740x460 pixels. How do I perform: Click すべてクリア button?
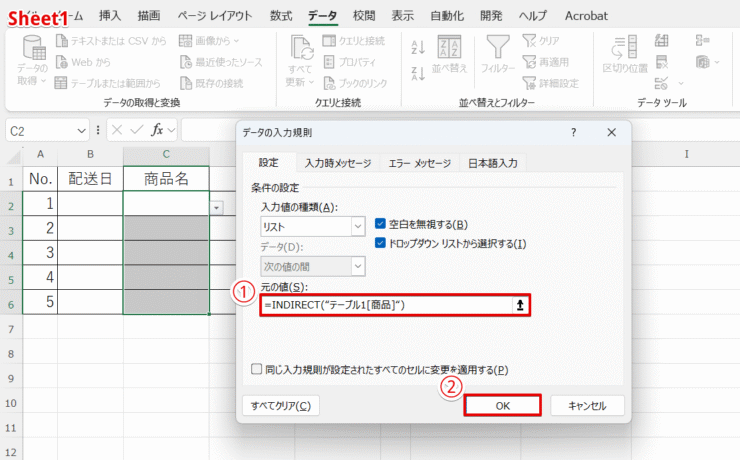click(x=281, y=406)
